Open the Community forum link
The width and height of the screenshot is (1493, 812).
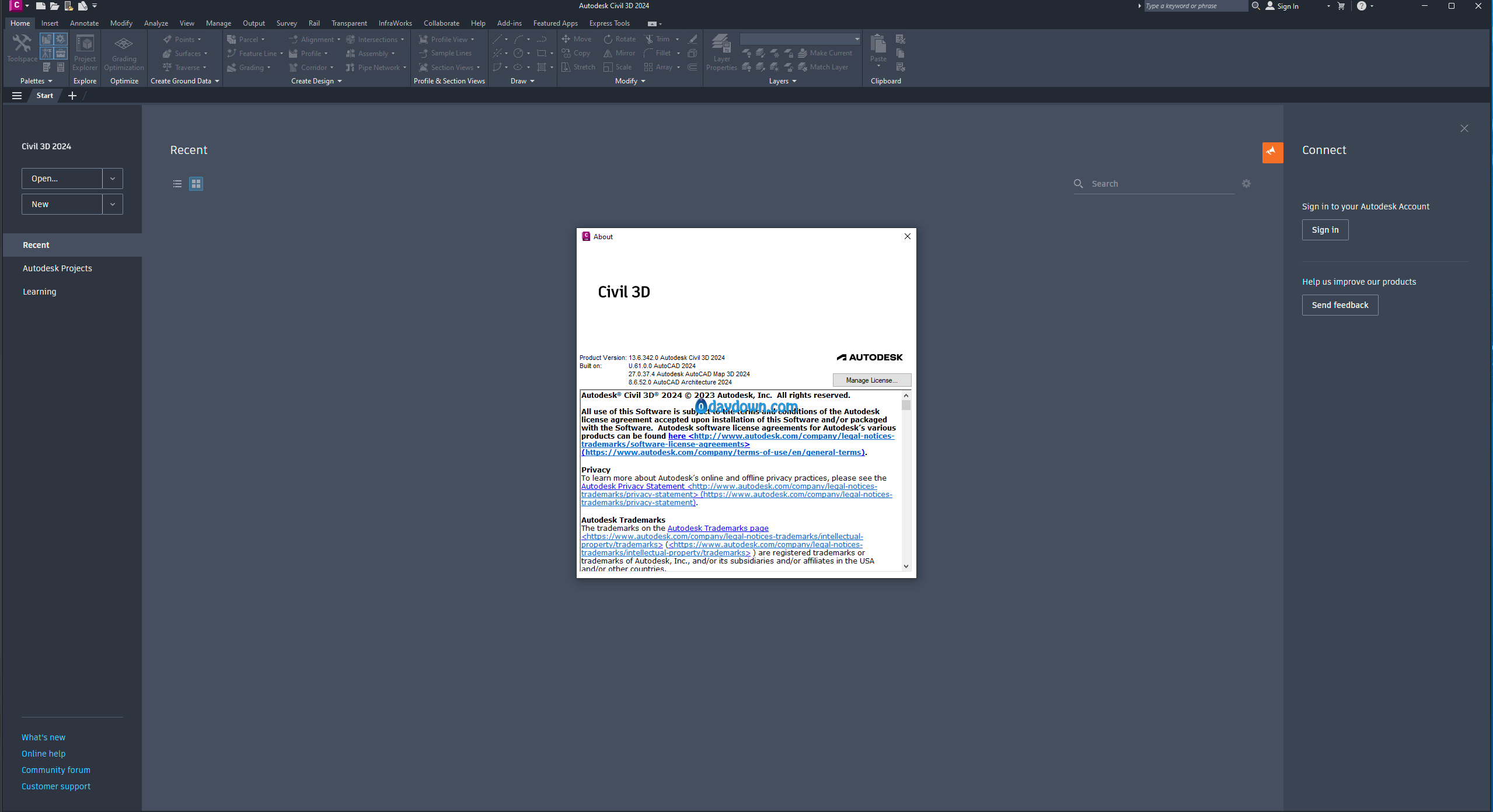[56, 770]
